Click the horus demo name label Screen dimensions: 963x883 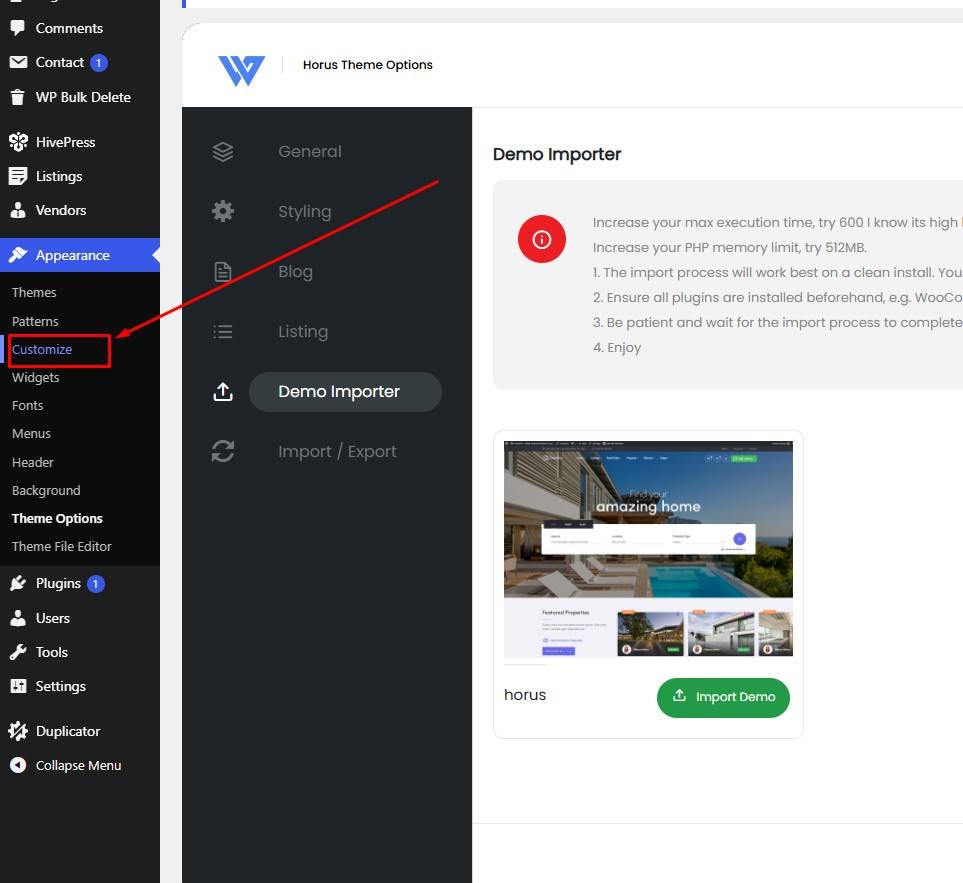click(524, 694)
